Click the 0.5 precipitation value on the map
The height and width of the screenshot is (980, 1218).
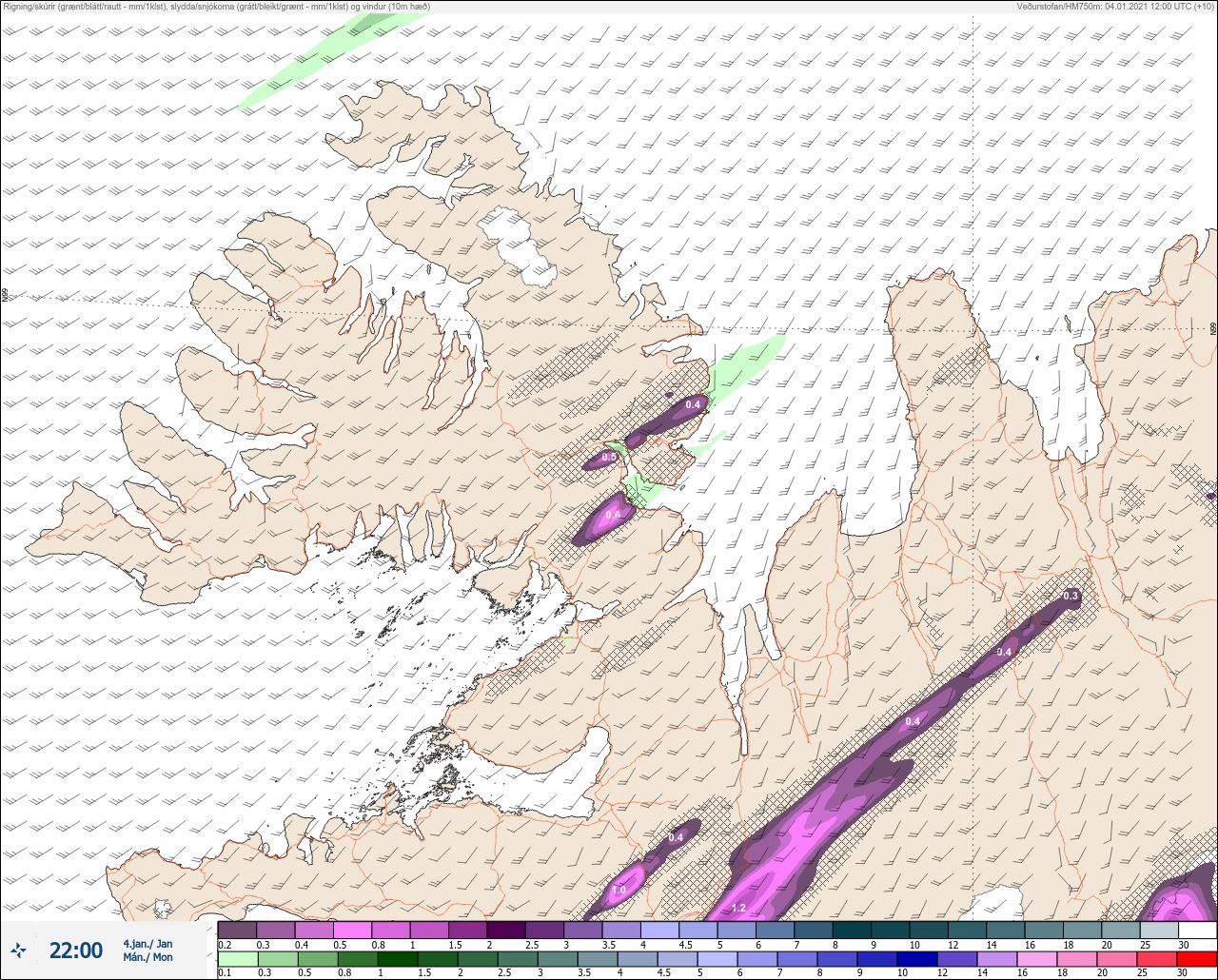(610, 458)
